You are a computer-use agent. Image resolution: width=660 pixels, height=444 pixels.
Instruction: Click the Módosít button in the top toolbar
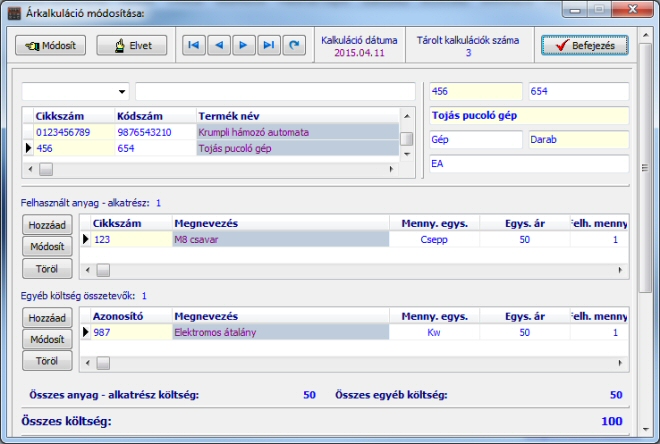(x=51, y=45)
